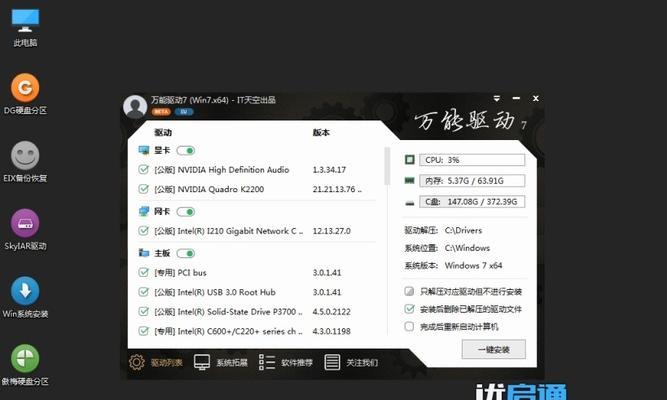Click the driver list vertical scrollbar

point(387,166)
